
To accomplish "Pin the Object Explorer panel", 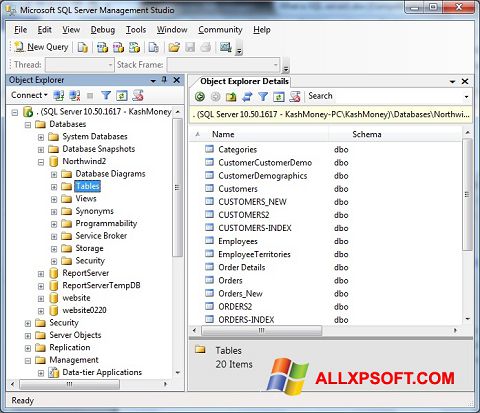I will coord(164,80).
